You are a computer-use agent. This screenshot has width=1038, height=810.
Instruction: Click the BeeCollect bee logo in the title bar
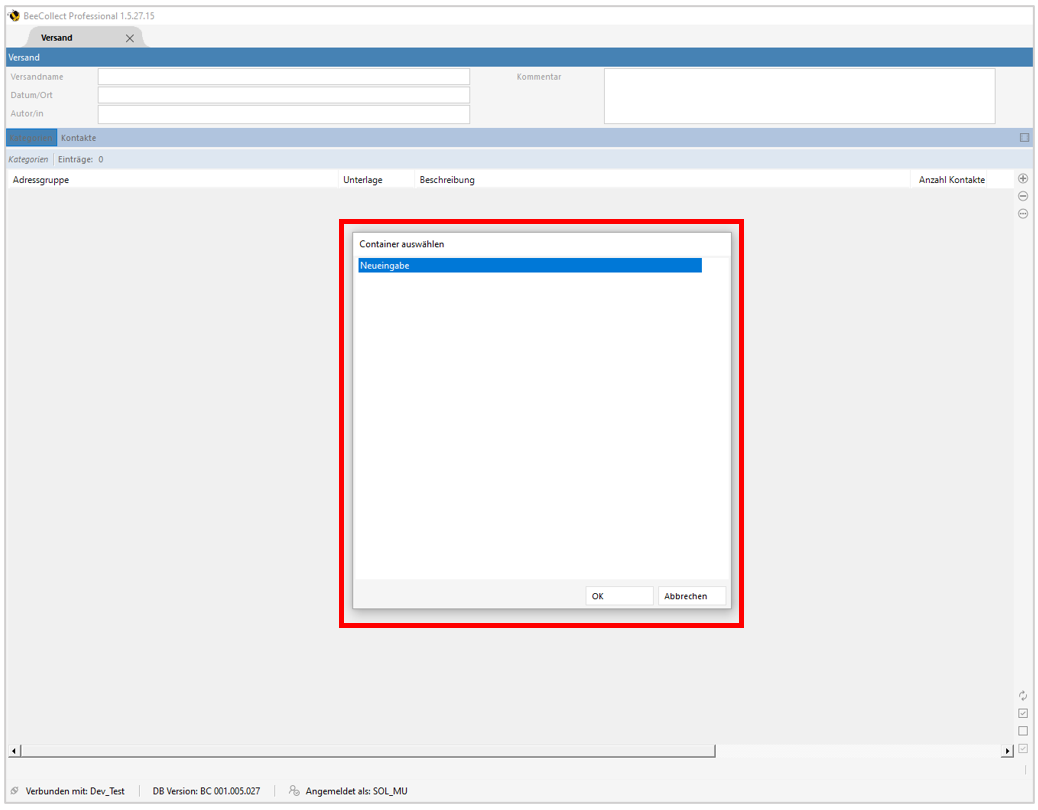tap(13, 15)
